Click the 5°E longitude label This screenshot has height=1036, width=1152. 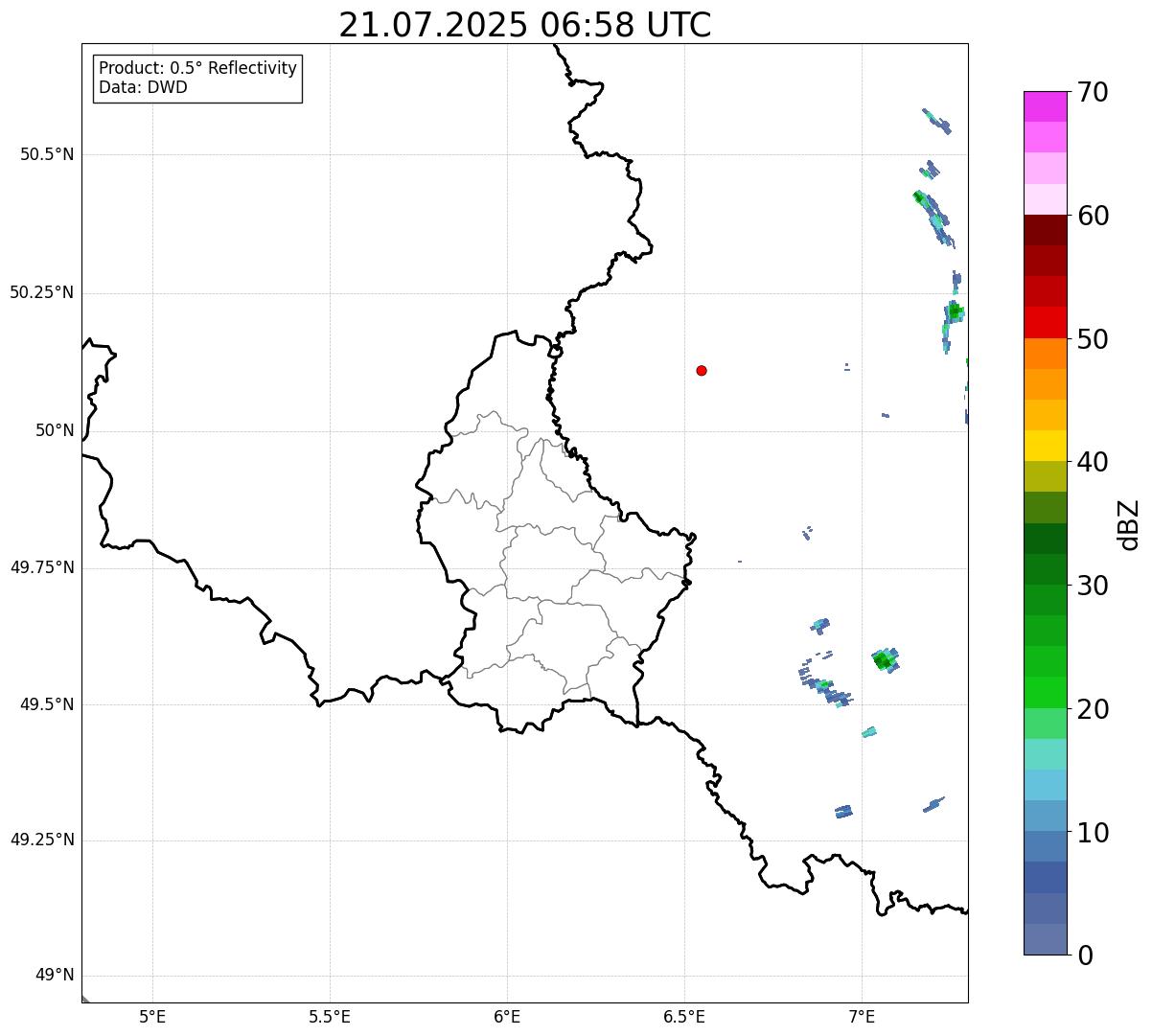click(x=152, y=1016)
